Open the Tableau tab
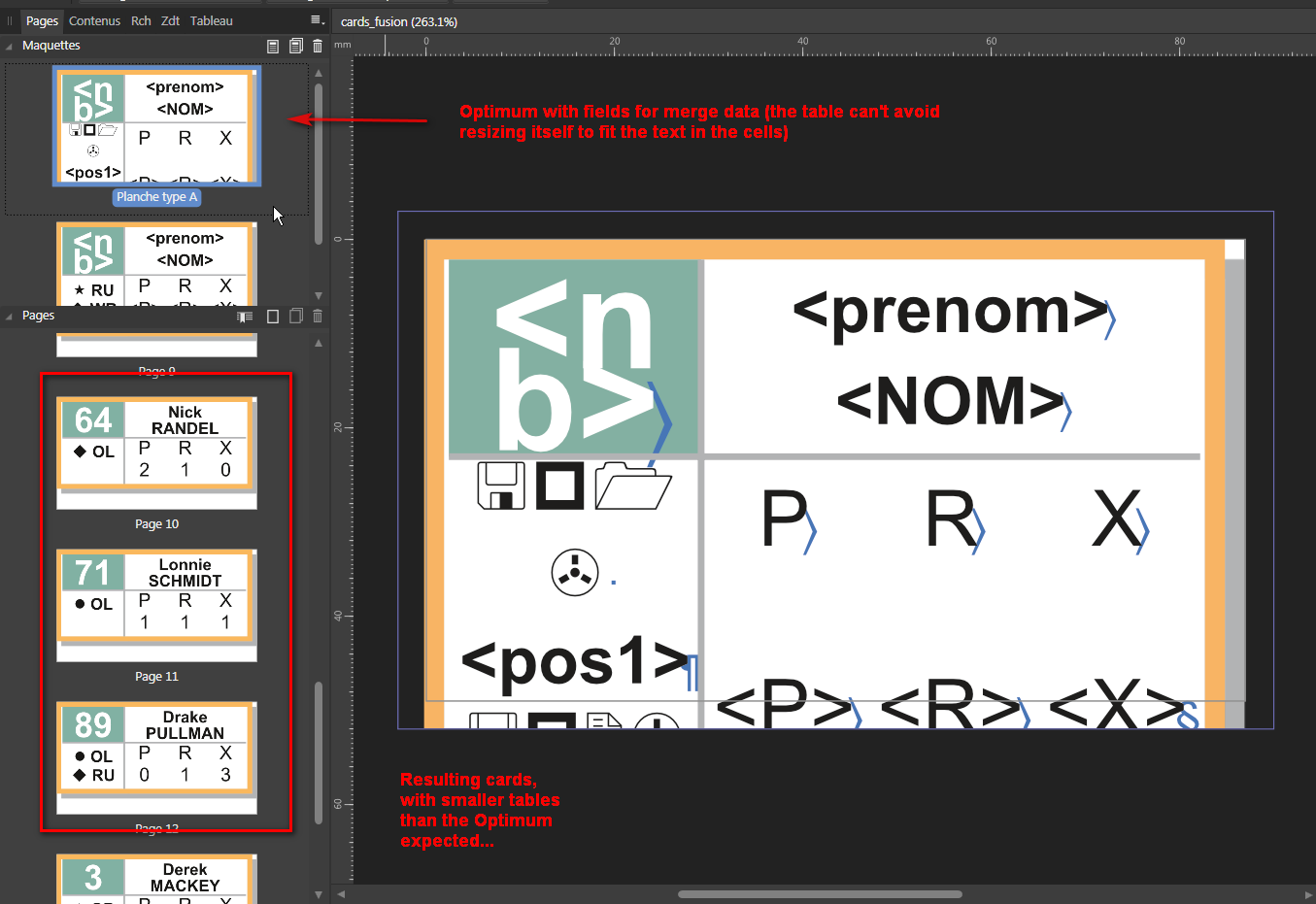Screen dimensions: 1316x904 pyautogui.click(x=211, y=20)
